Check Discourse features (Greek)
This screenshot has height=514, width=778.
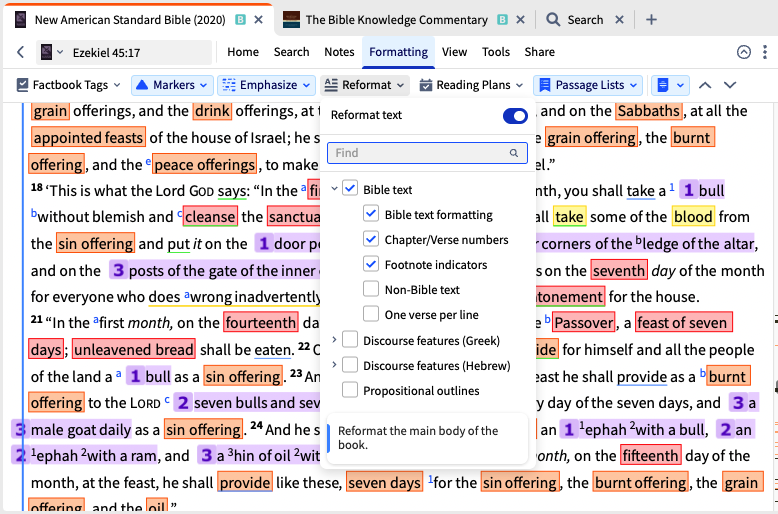pyautogui.click(x=350, y=339)
